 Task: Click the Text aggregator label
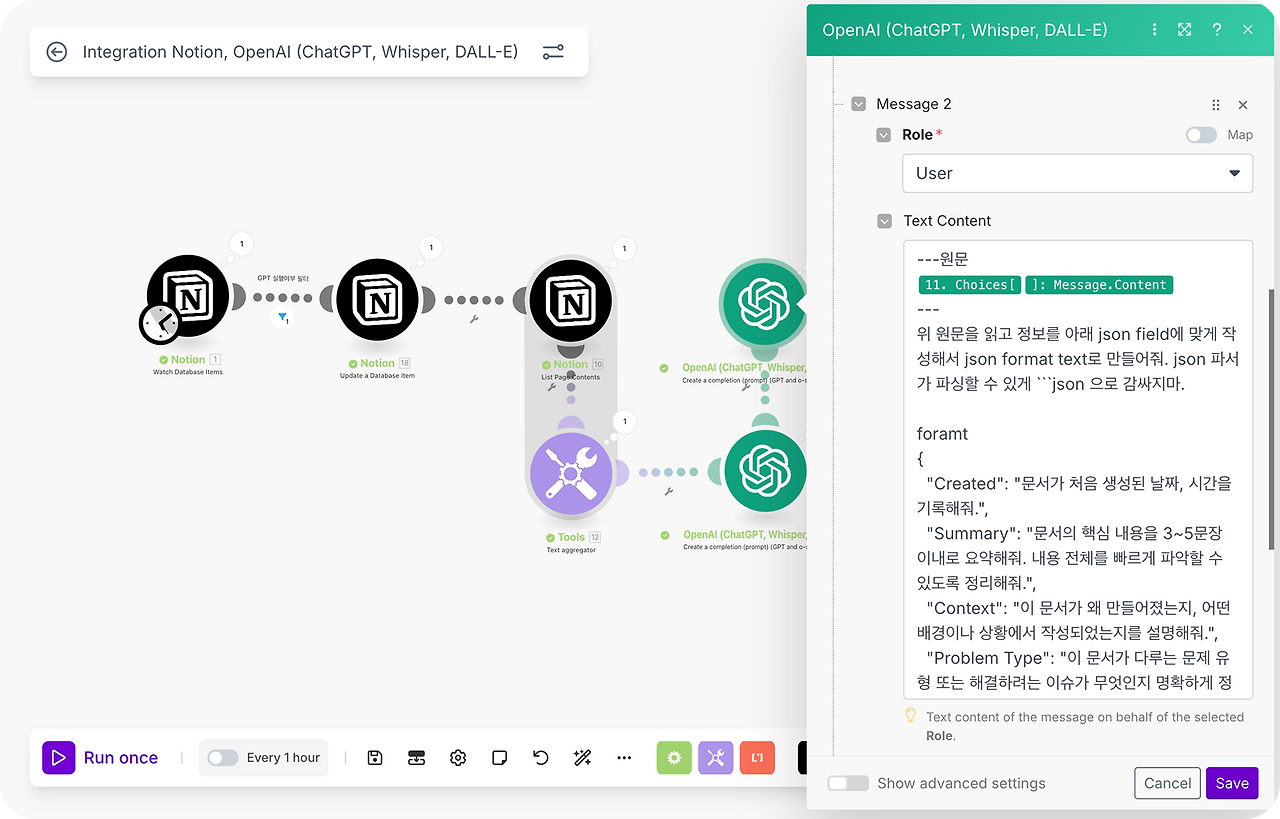(571, 550)
